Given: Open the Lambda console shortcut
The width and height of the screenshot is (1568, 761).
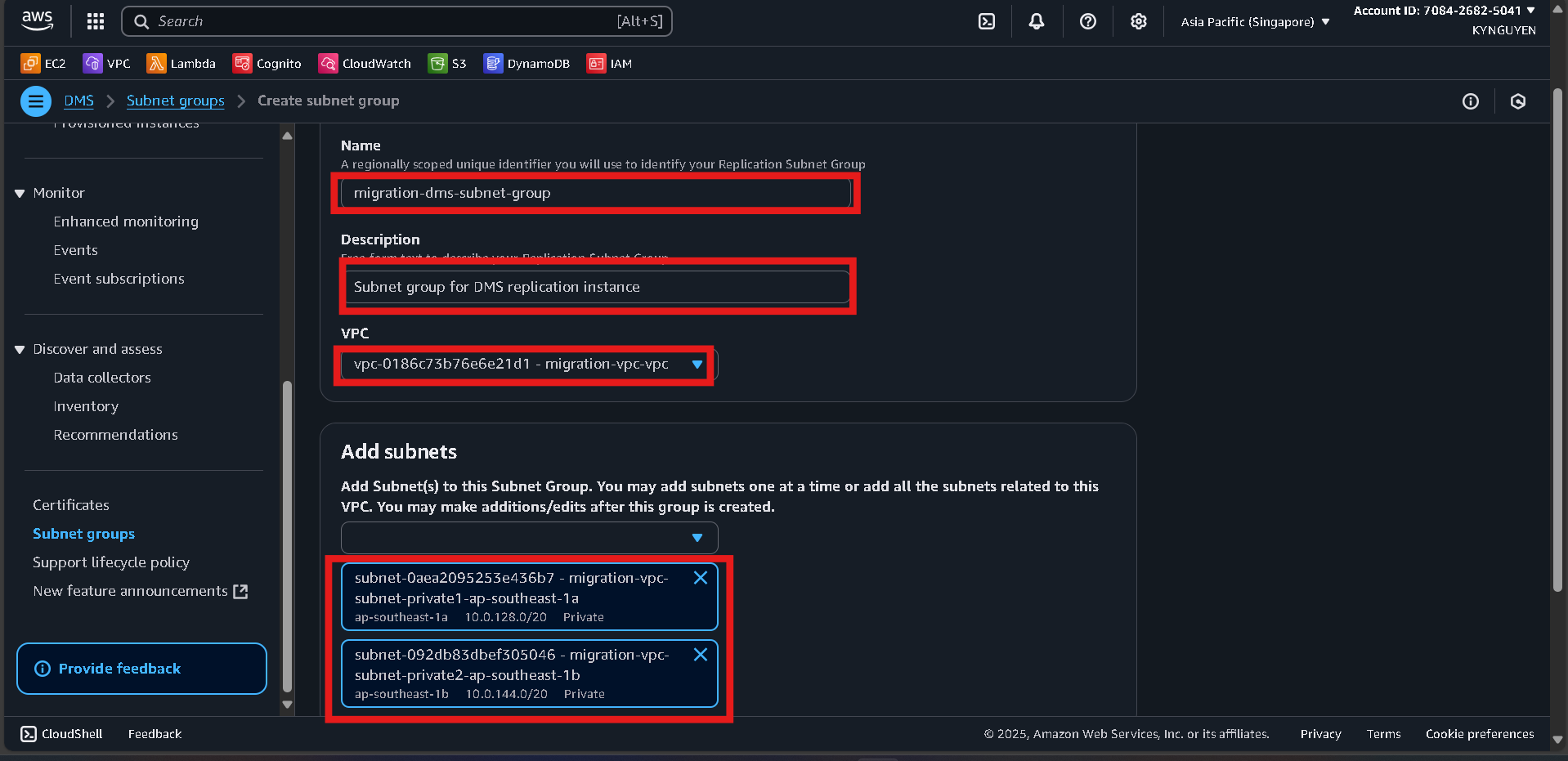Looking at the screenshot, I should point(181,63).
